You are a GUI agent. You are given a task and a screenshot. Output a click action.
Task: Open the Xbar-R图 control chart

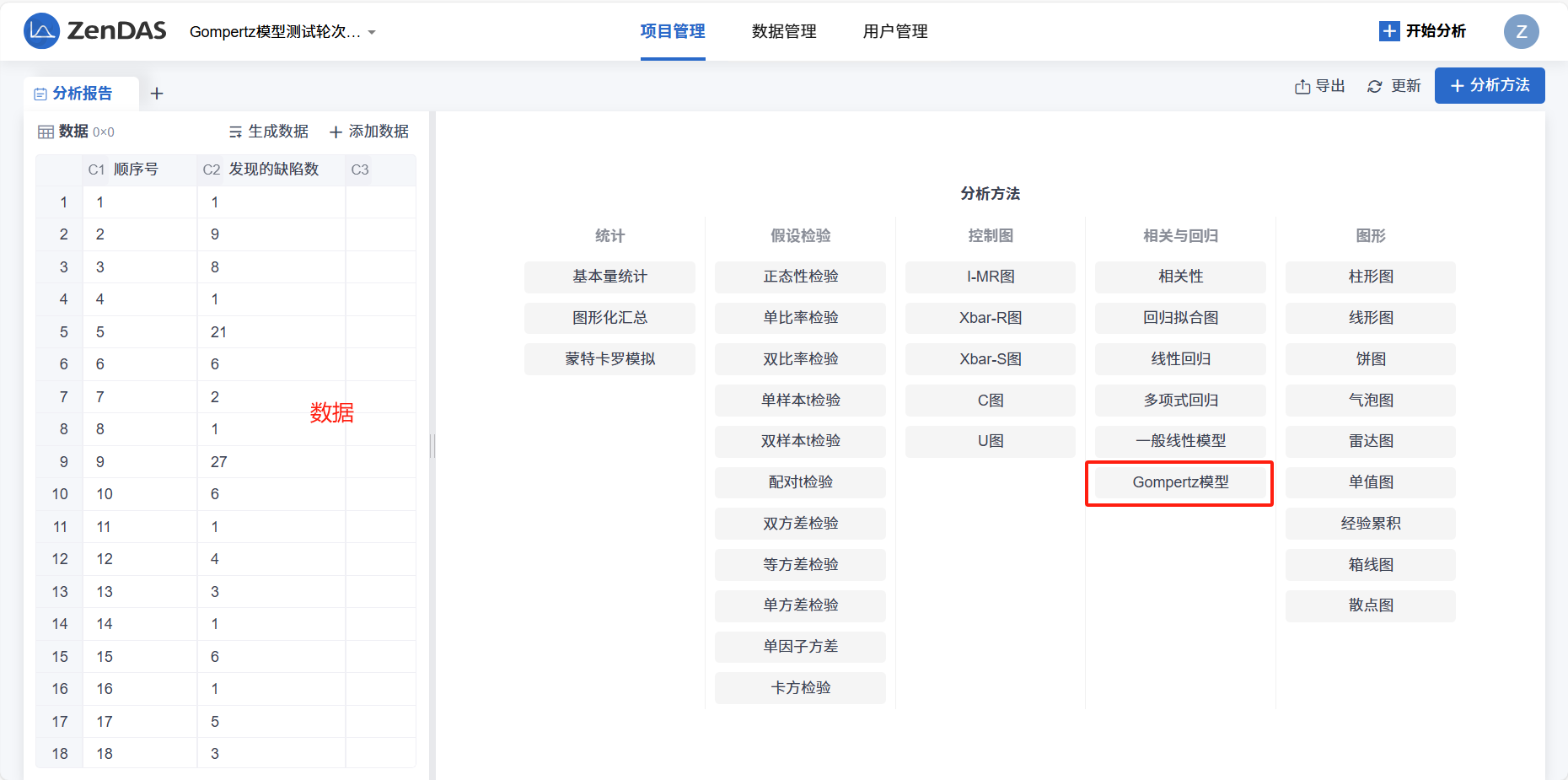point(991,318)
